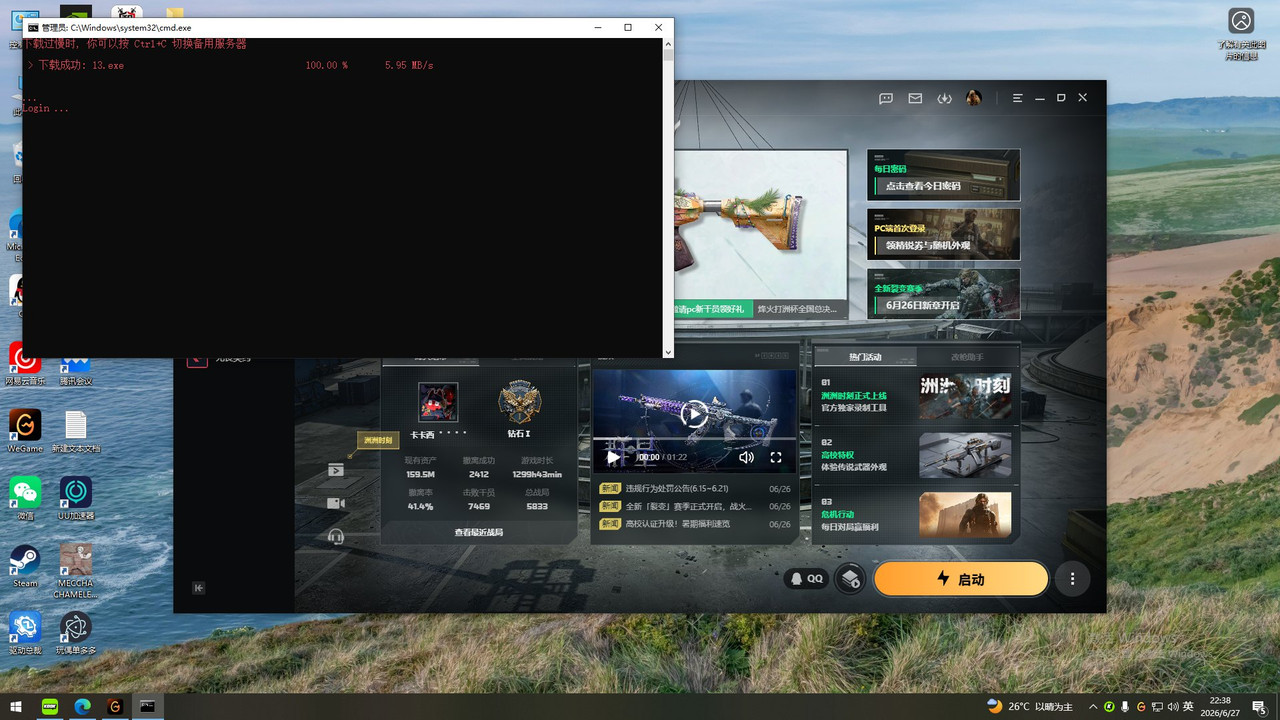Screen dimensions: 1280x720
Task: Click the cmd window title bar icon
Action: tap(33, 28)
